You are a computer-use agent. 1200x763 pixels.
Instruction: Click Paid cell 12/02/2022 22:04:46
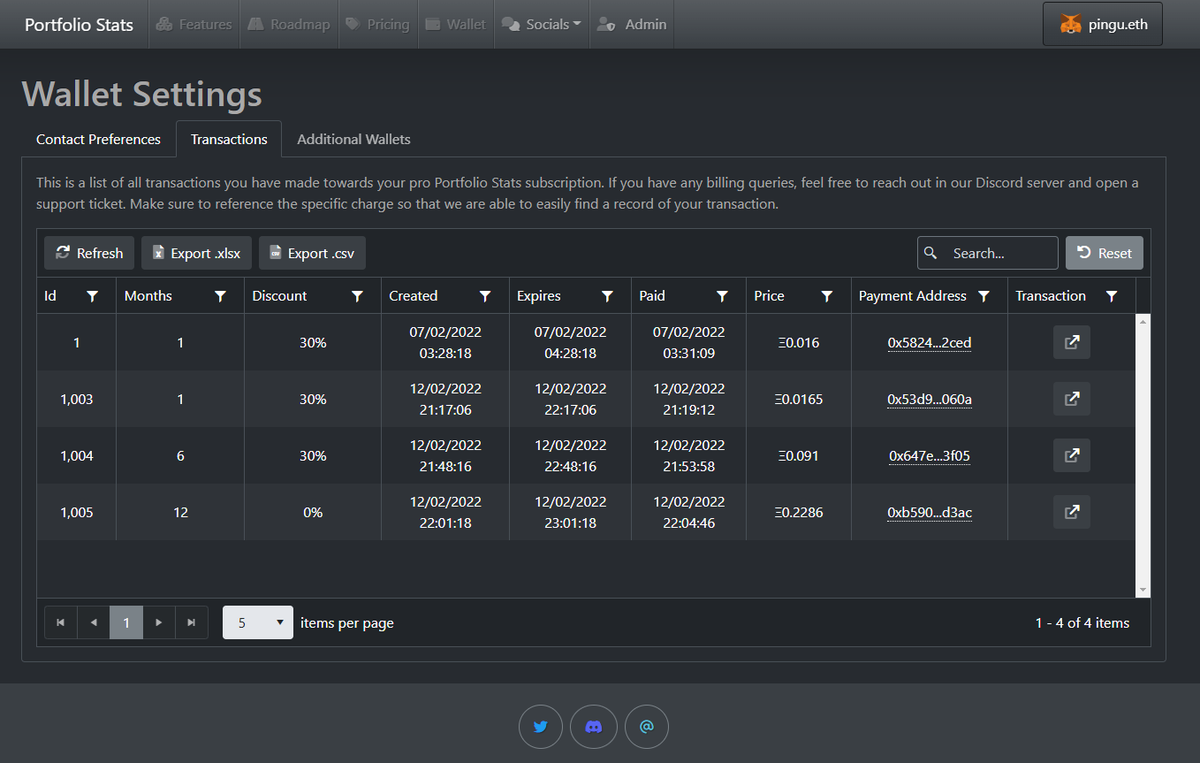pyautogui.click(x=689, y=512)
